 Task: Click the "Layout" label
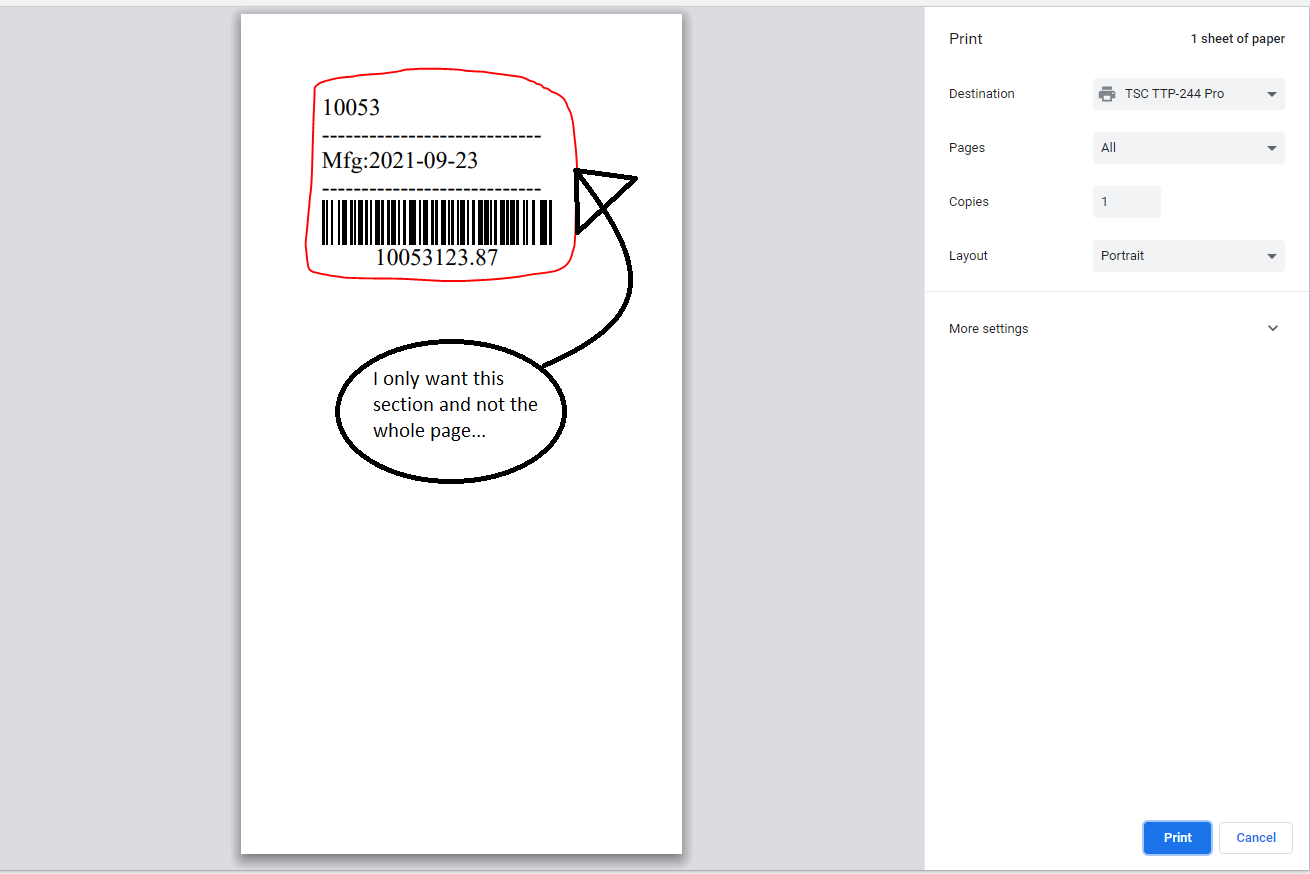click(968, 256)
